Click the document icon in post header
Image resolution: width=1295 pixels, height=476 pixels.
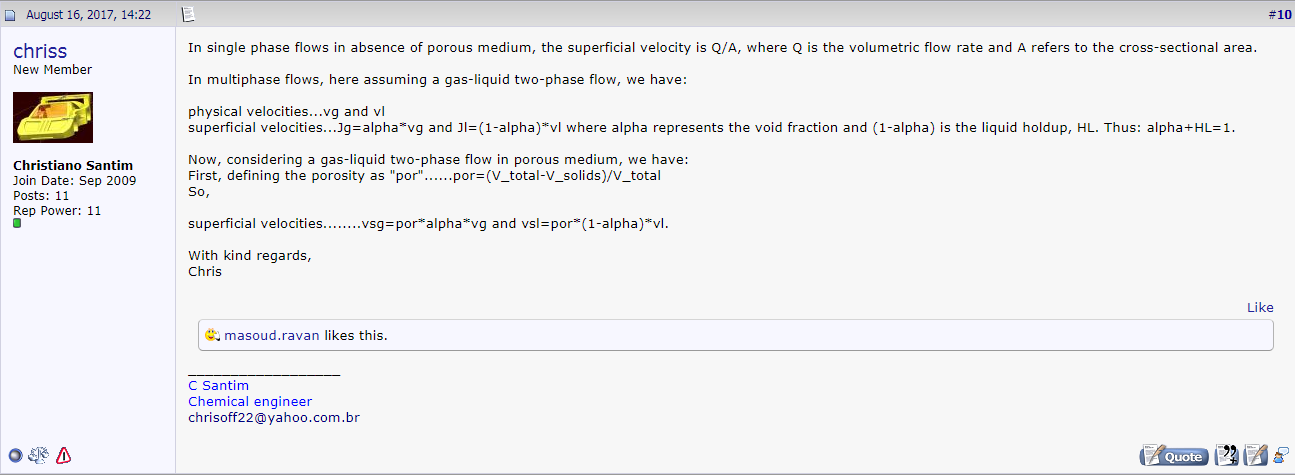tap(188, 14)
